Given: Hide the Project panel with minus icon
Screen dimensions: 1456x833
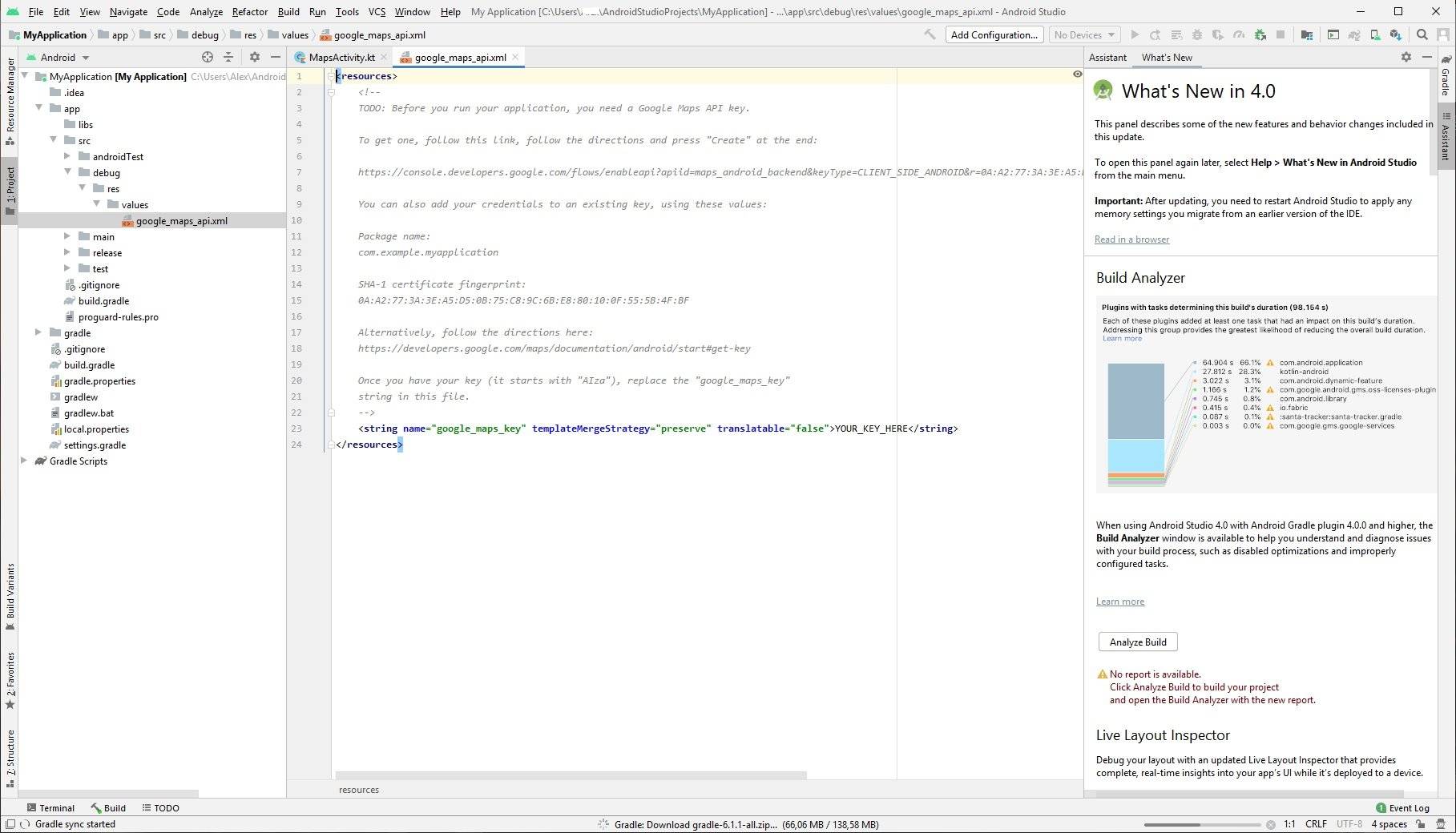Looking at the screenshot, I should 276,57.
